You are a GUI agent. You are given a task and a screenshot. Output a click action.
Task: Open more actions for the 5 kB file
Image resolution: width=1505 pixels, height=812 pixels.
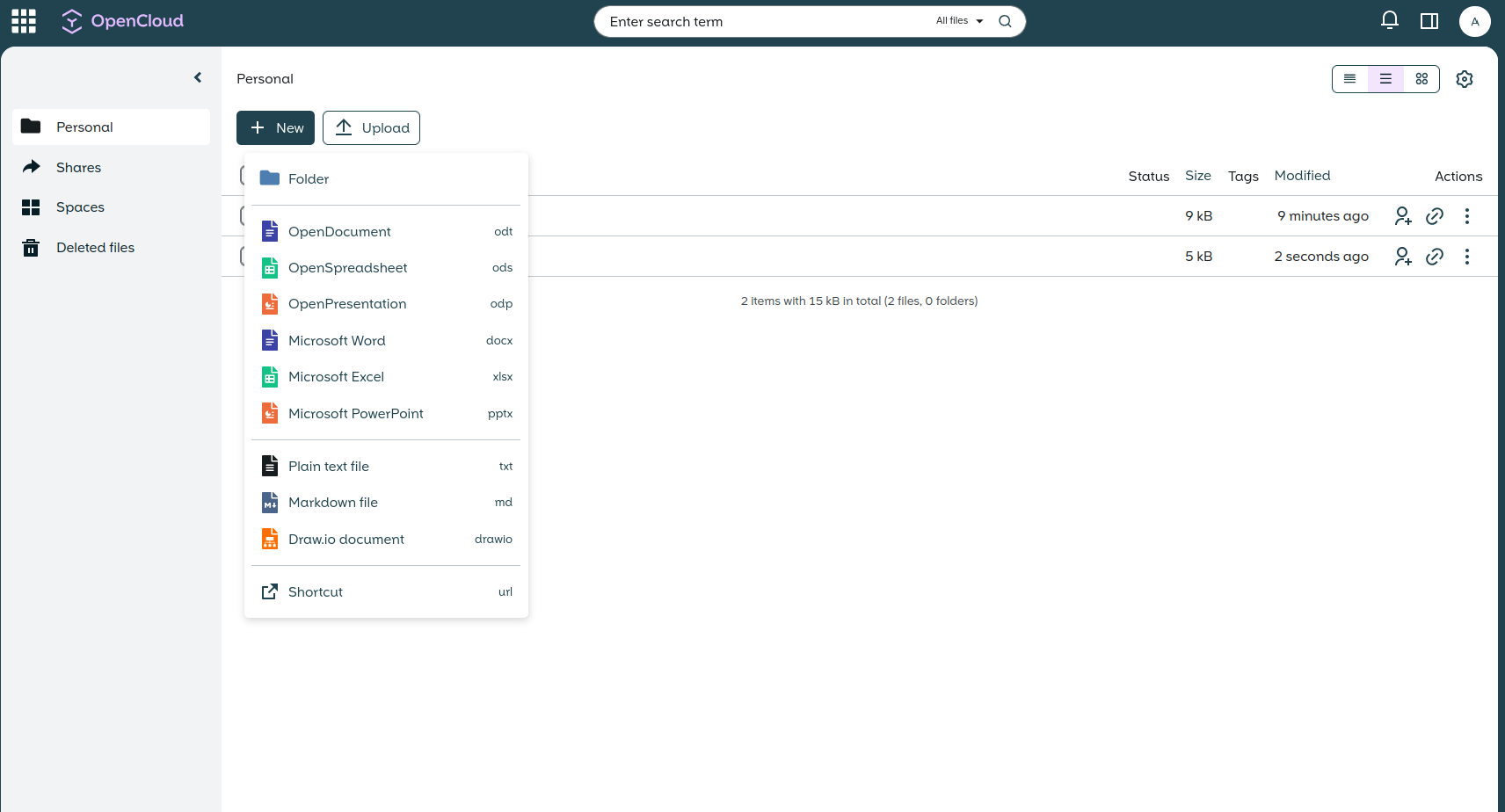(1466, 257)
